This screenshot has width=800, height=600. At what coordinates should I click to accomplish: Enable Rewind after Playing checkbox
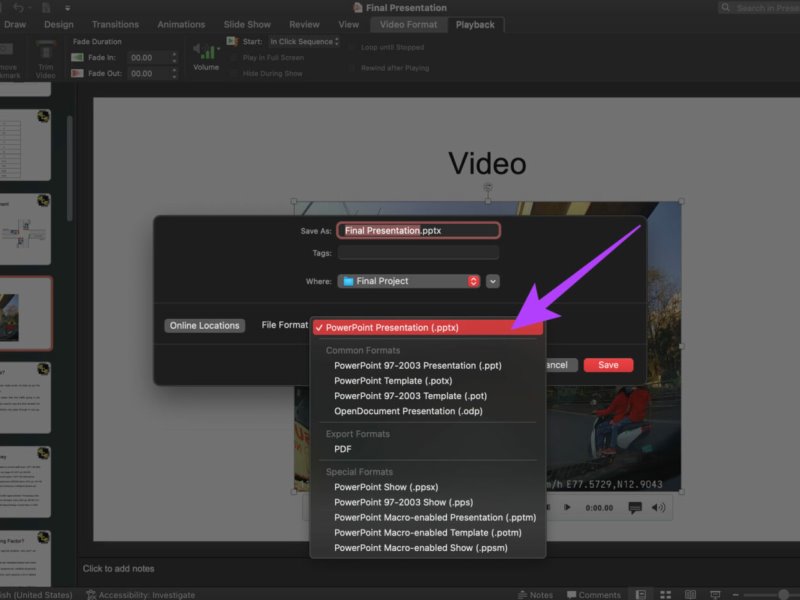pos(352,68)
